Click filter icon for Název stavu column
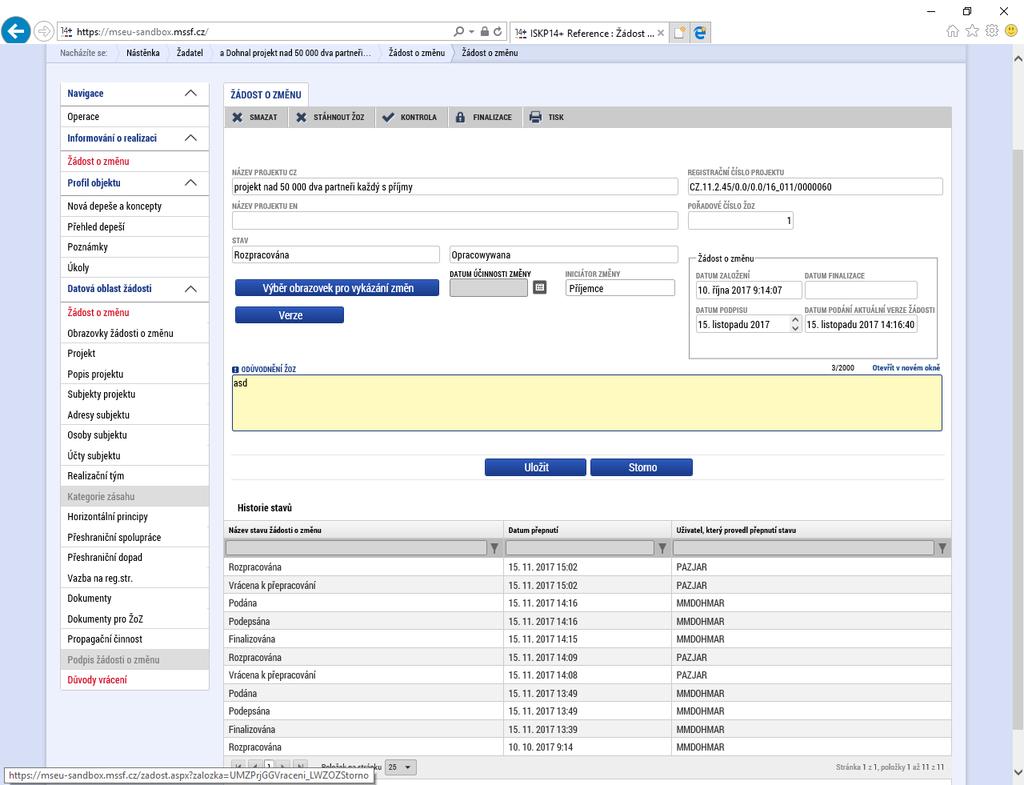This screenshot has width=1024, height=785. (494, 548)
